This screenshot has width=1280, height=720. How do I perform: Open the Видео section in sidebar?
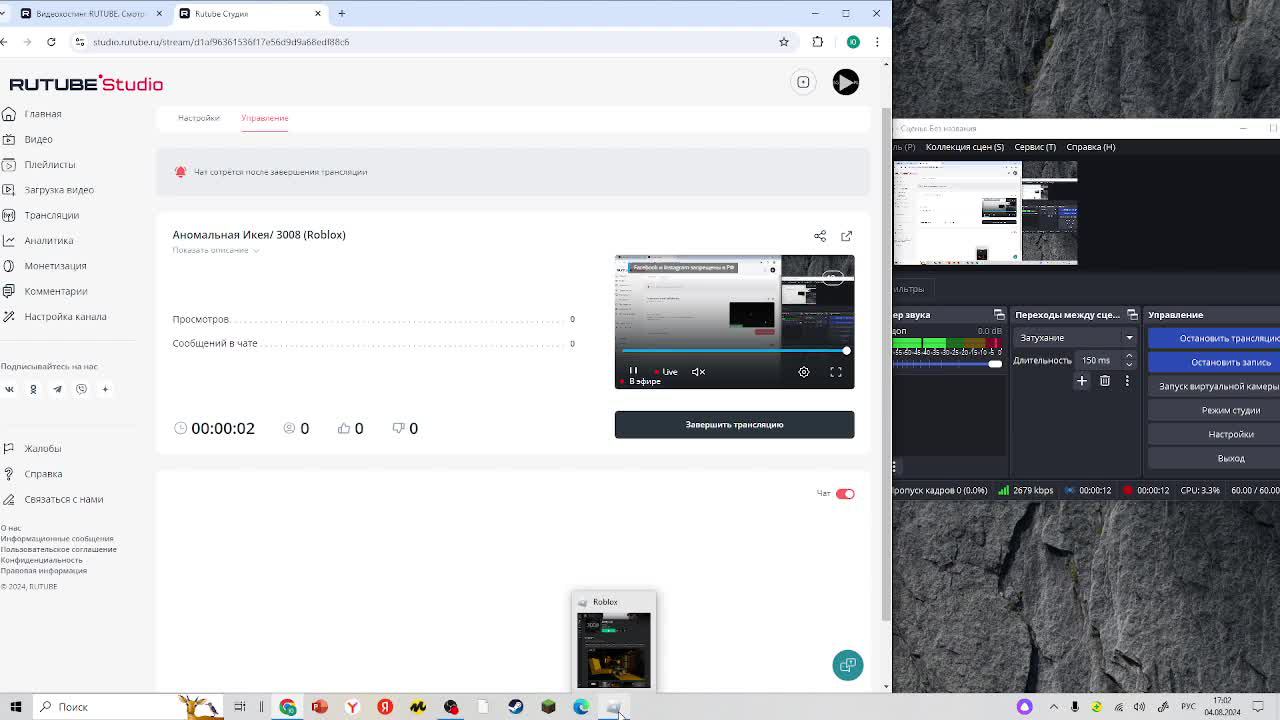point(38,139)
